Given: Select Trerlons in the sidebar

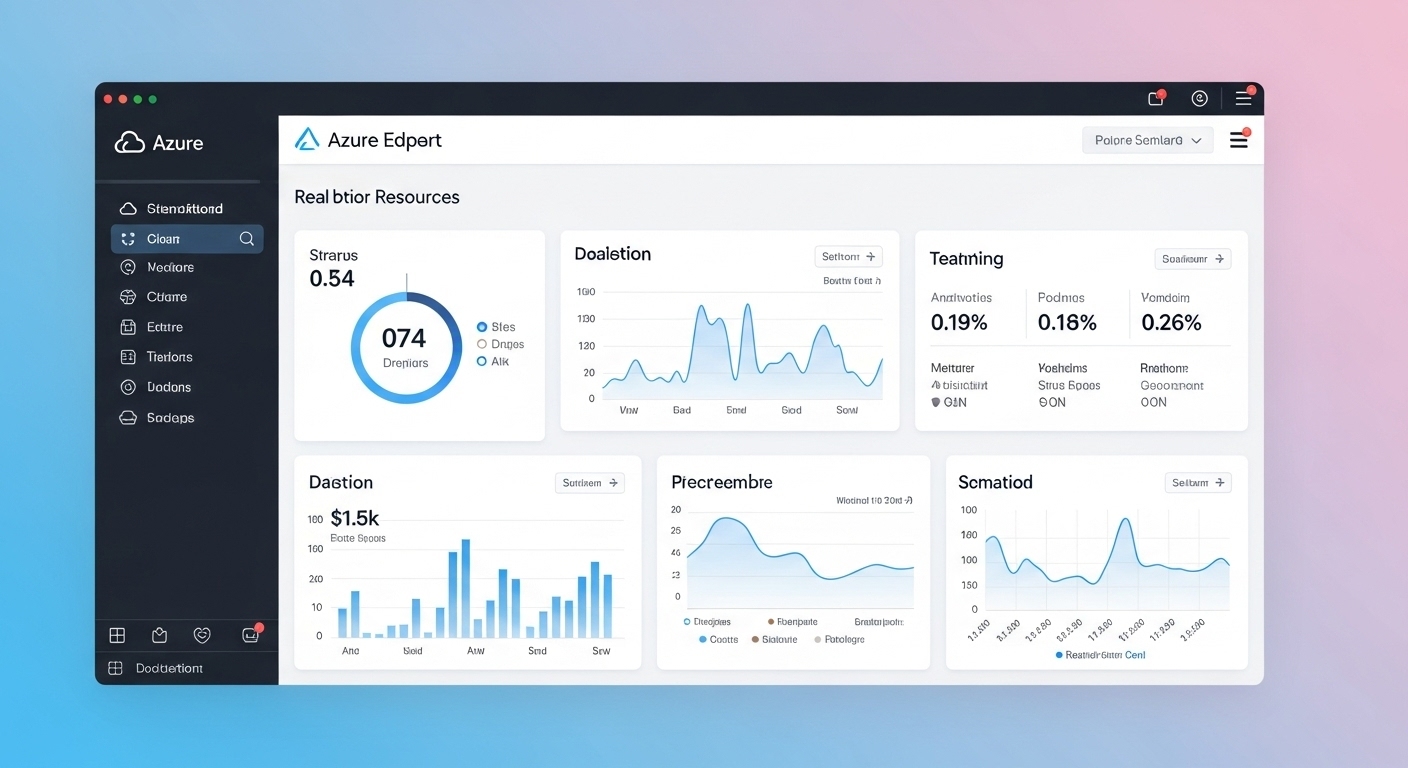Looking at the screenshot, I should point(169,357).
